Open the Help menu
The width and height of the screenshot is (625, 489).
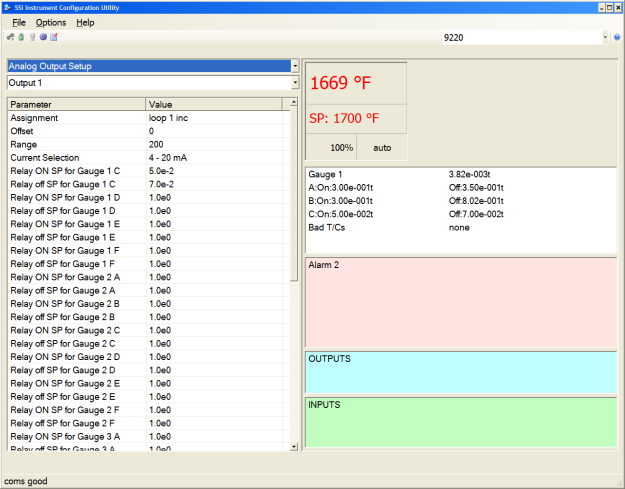pyautogui.click(x=85, y=22)
